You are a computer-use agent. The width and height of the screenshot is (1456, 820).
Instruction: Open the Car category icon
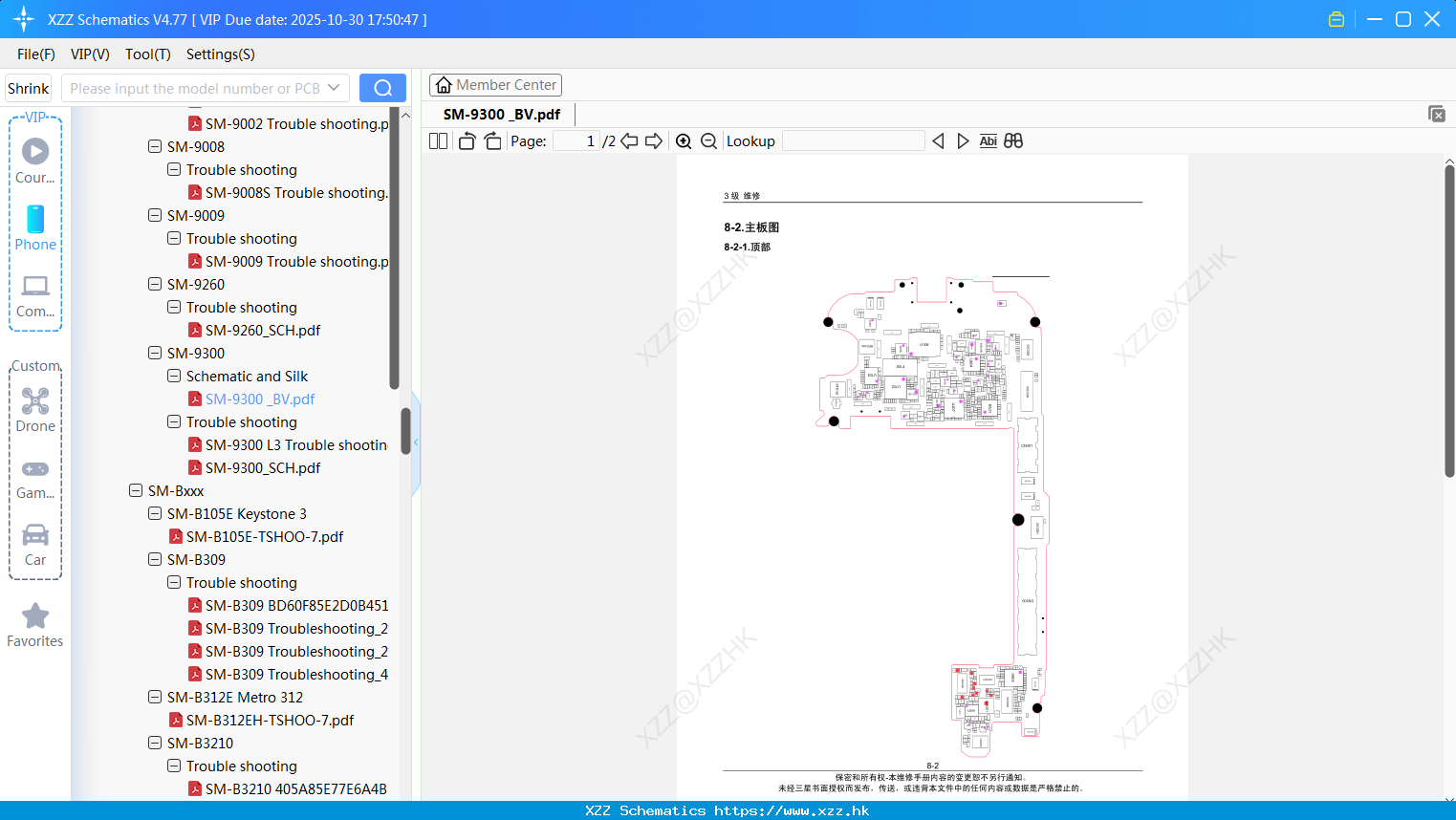(35, 534)
